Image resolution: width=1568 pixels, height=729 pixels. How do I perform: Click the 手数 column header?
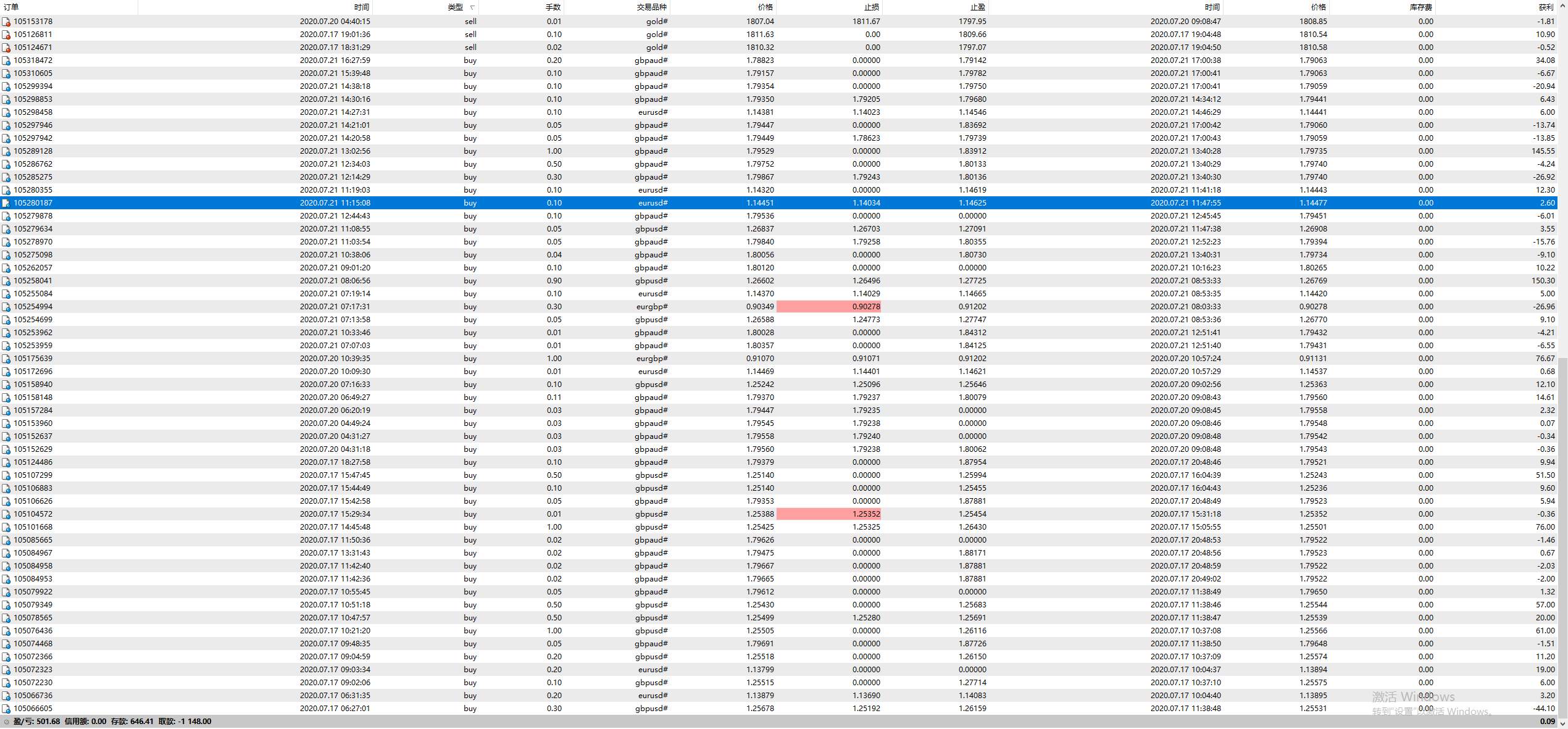[x=553, y=7]
